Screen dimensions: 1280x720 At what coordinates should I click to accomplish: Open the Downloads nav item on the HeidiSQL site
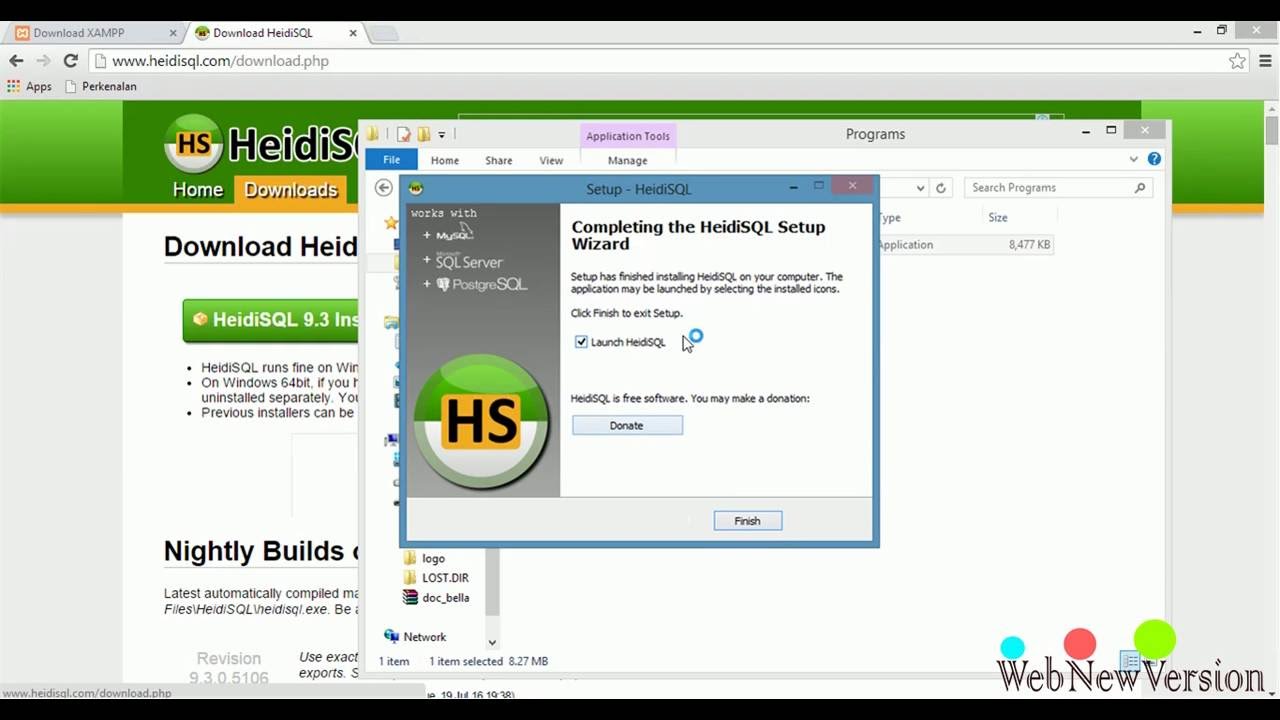[291, 190]
